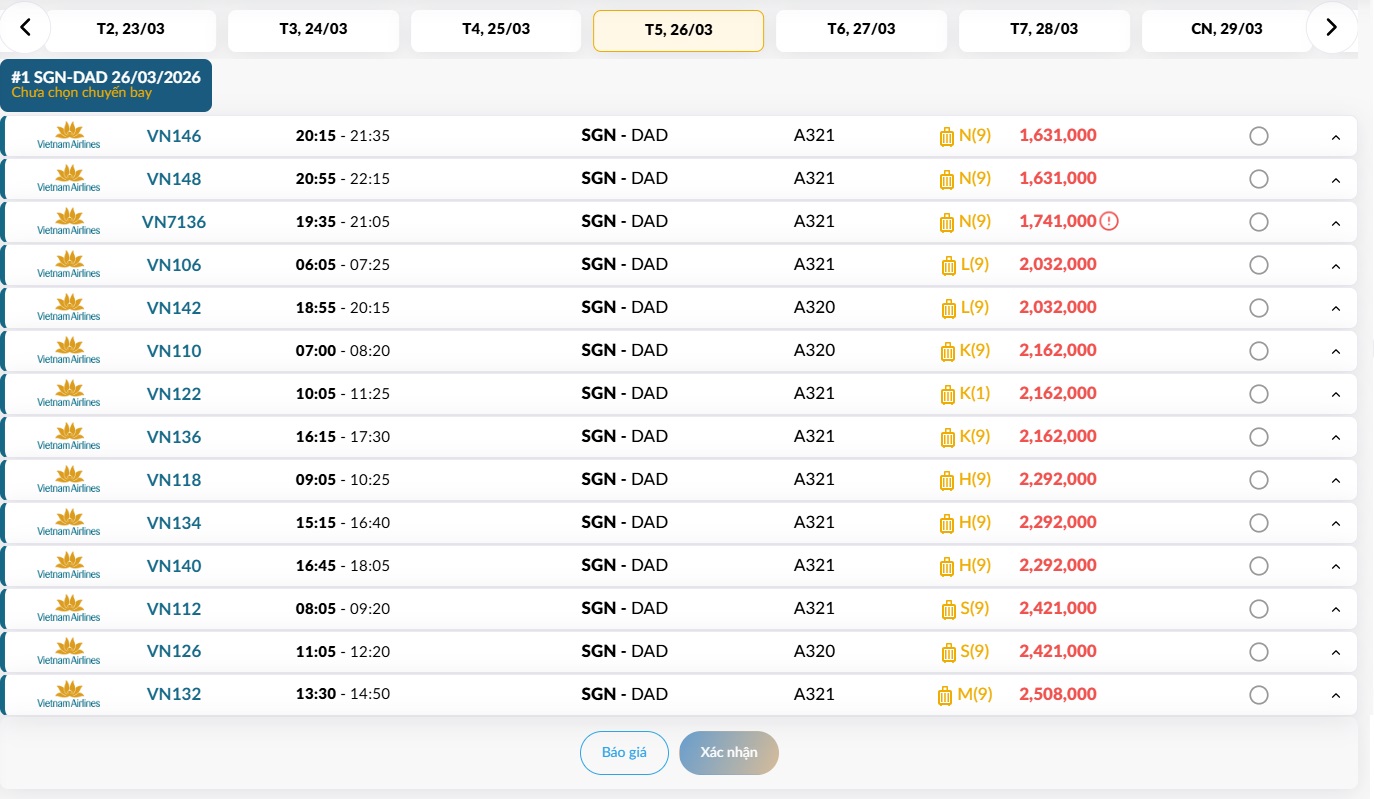Choose flight VN110 using its radio button
Viewport: 1374px width, 799px height.
pos(1259,351)
